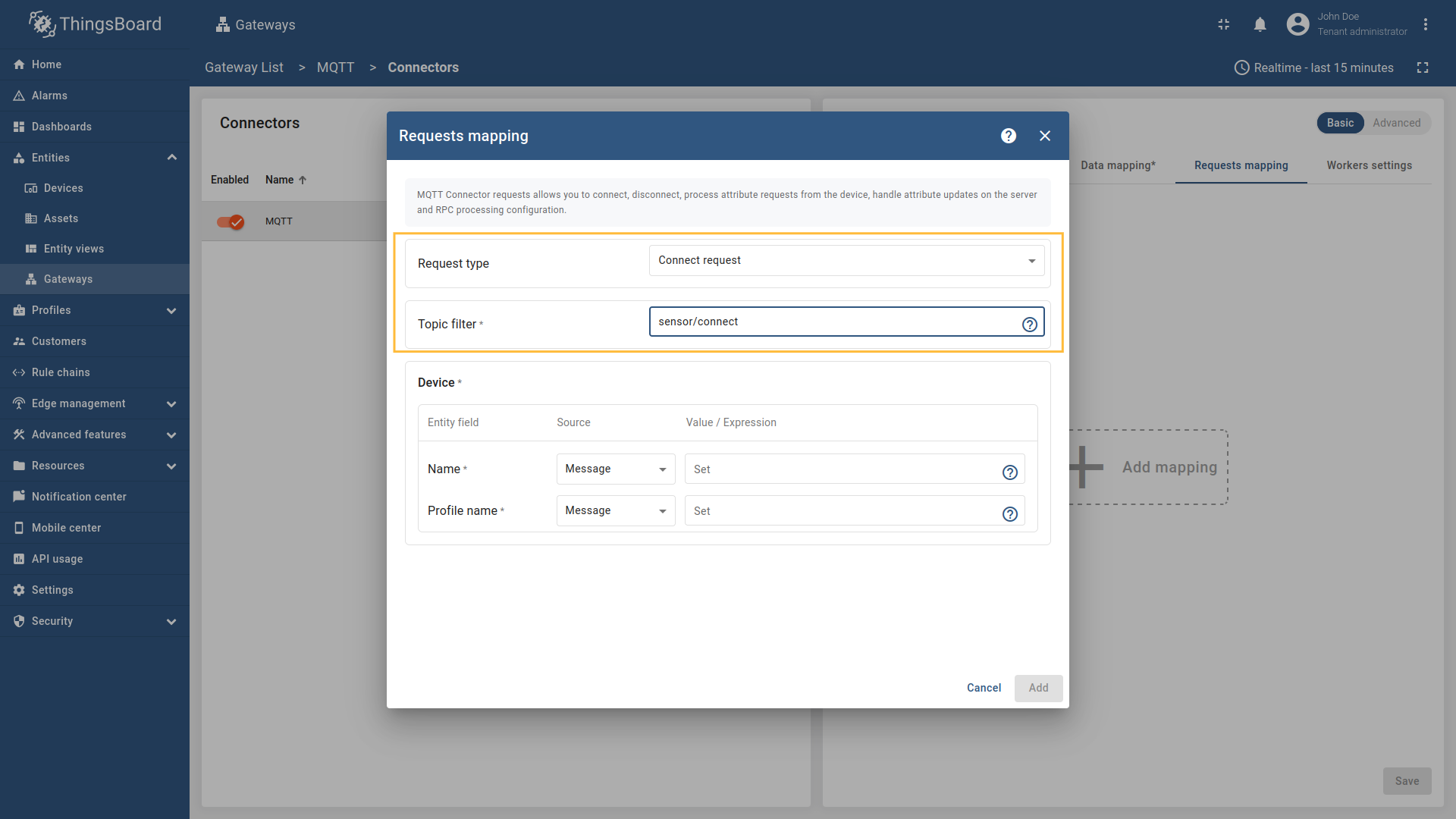The width and height of the screenshot is (1456, 819).
Task: Disable the MQTT connector switch
Action: [x=230, y=221]
